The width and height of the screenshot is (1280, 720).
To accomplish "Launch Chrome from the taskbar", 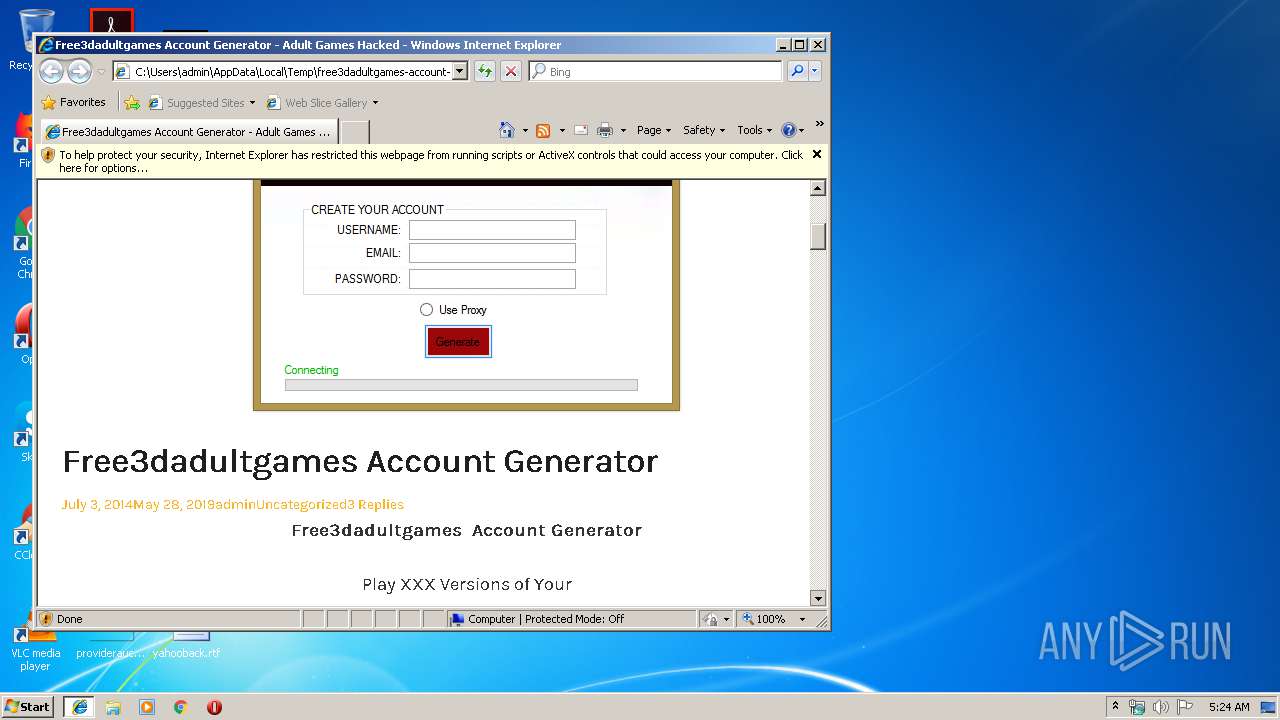I will click(x=181, y=707).
